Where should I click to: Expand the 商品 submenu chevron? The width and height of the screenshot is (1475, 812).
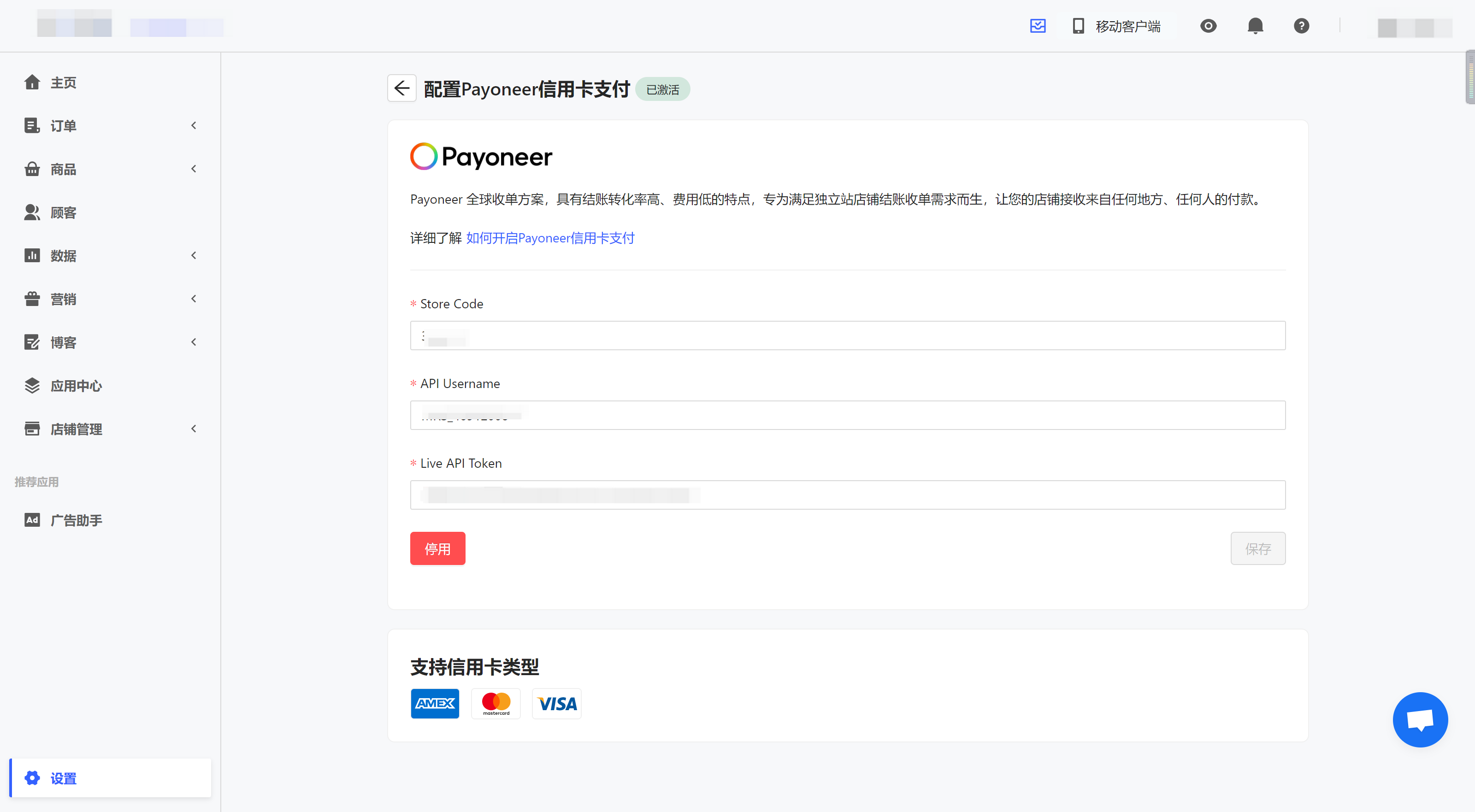point(194,169)
